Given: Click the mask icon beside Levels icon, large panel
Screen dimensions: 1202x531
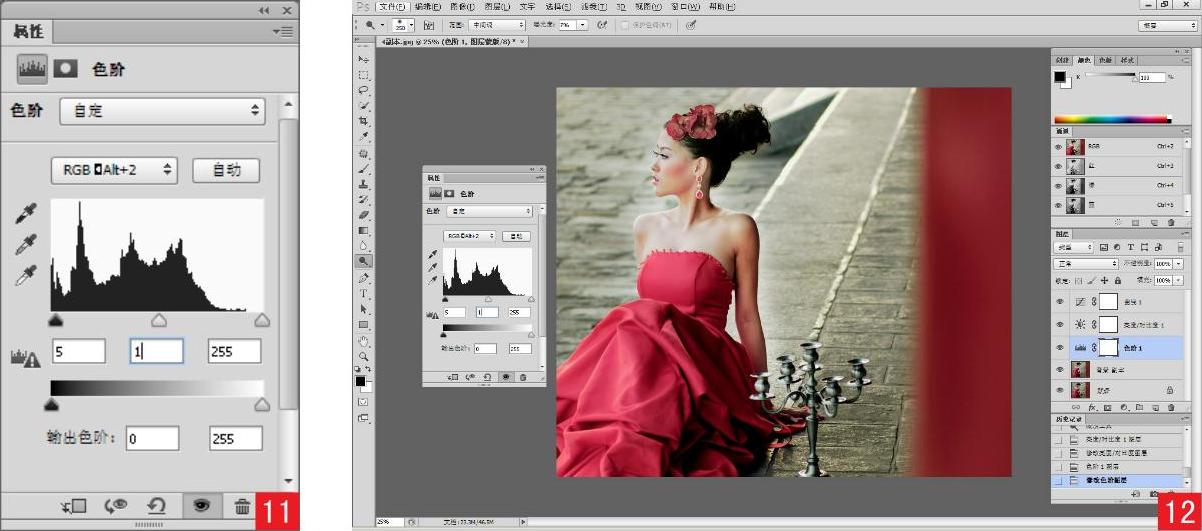Looking at the screenshot, I should pyautogui.click(x=65, y=71).
